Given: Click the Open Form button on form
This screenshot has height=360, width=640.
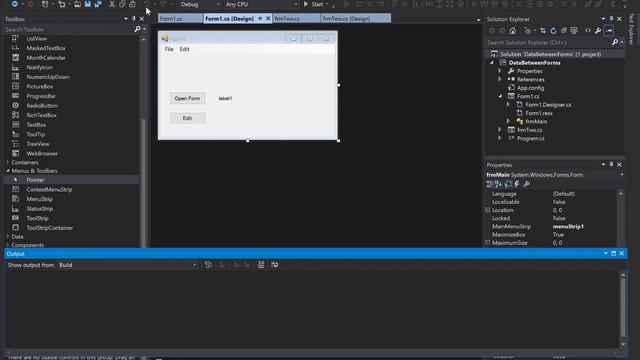Looking at the screenshot, I should tap(187, 98).
